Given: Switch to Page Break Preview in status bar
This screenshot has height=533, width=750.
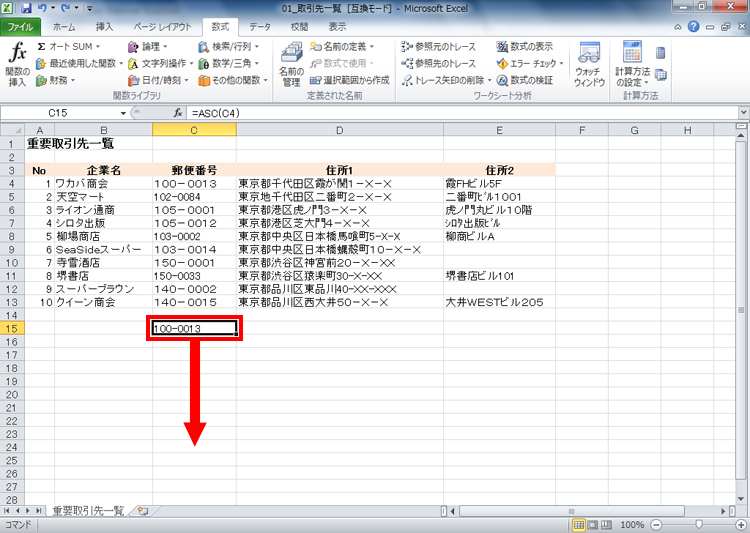Looking at the screenshot, I should [x=606, y=525].
